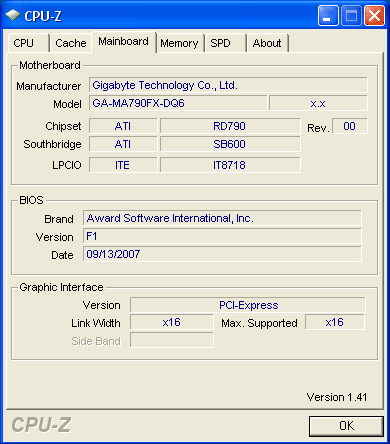Click the Model label

[x=67, y=104]
